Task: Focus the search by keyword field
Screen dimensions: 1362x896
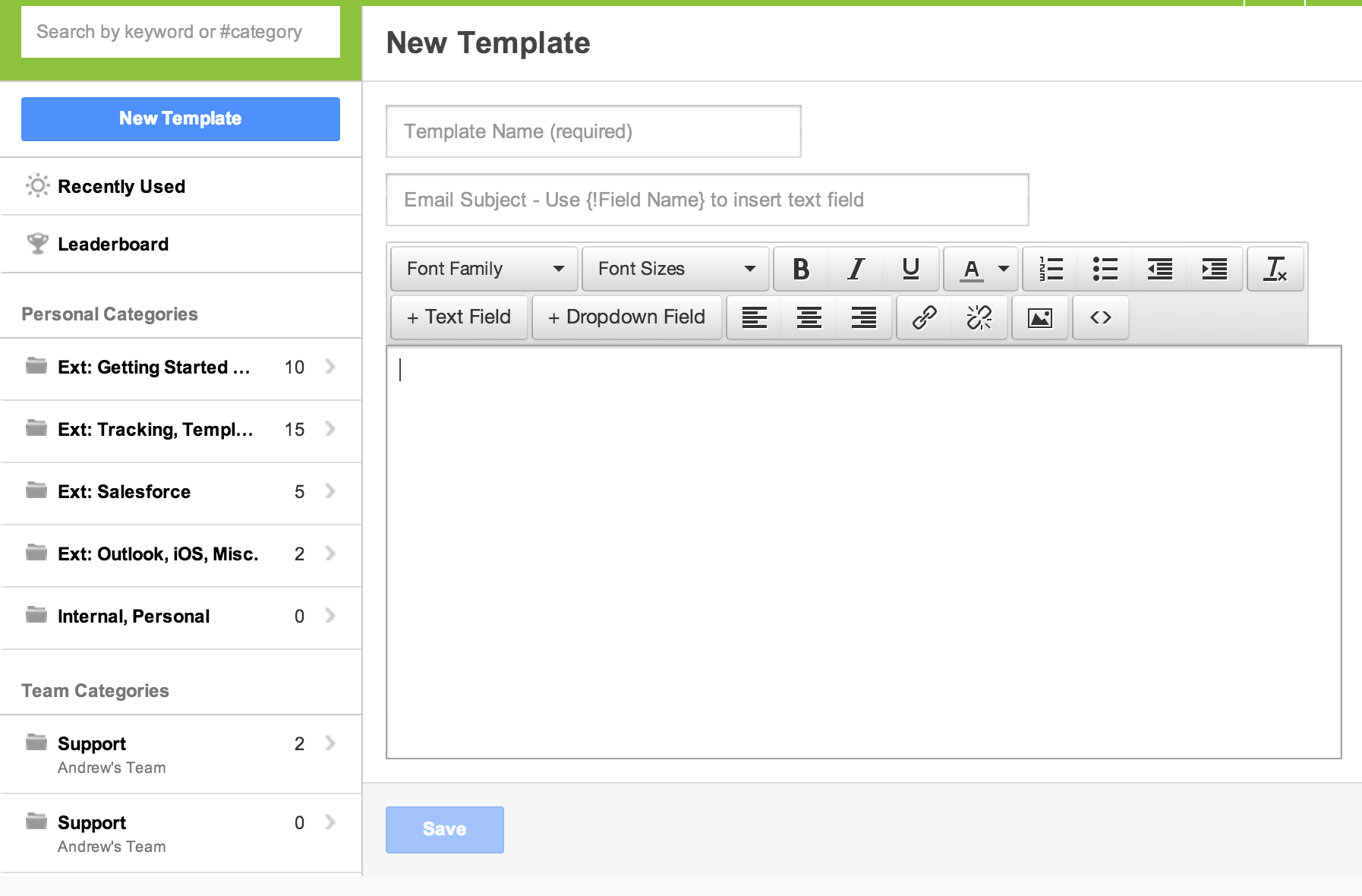Action: pyautogui.click(x=181, y=32)
